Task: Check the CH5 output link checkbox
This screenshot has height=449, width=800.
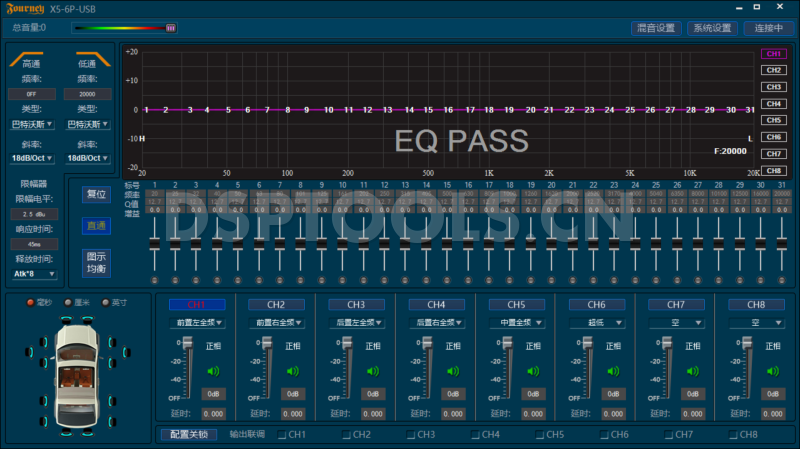Action: pyautogui.click(x=540, y=435)
